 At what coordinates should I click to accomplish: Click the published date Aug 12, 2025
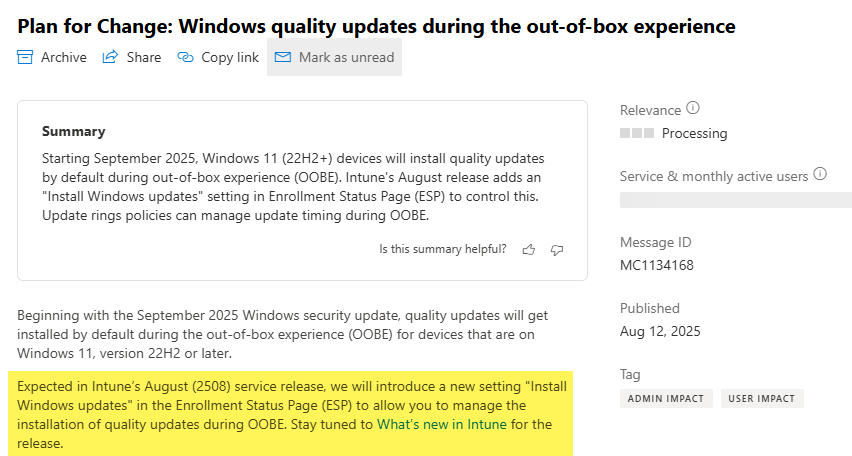660,332
